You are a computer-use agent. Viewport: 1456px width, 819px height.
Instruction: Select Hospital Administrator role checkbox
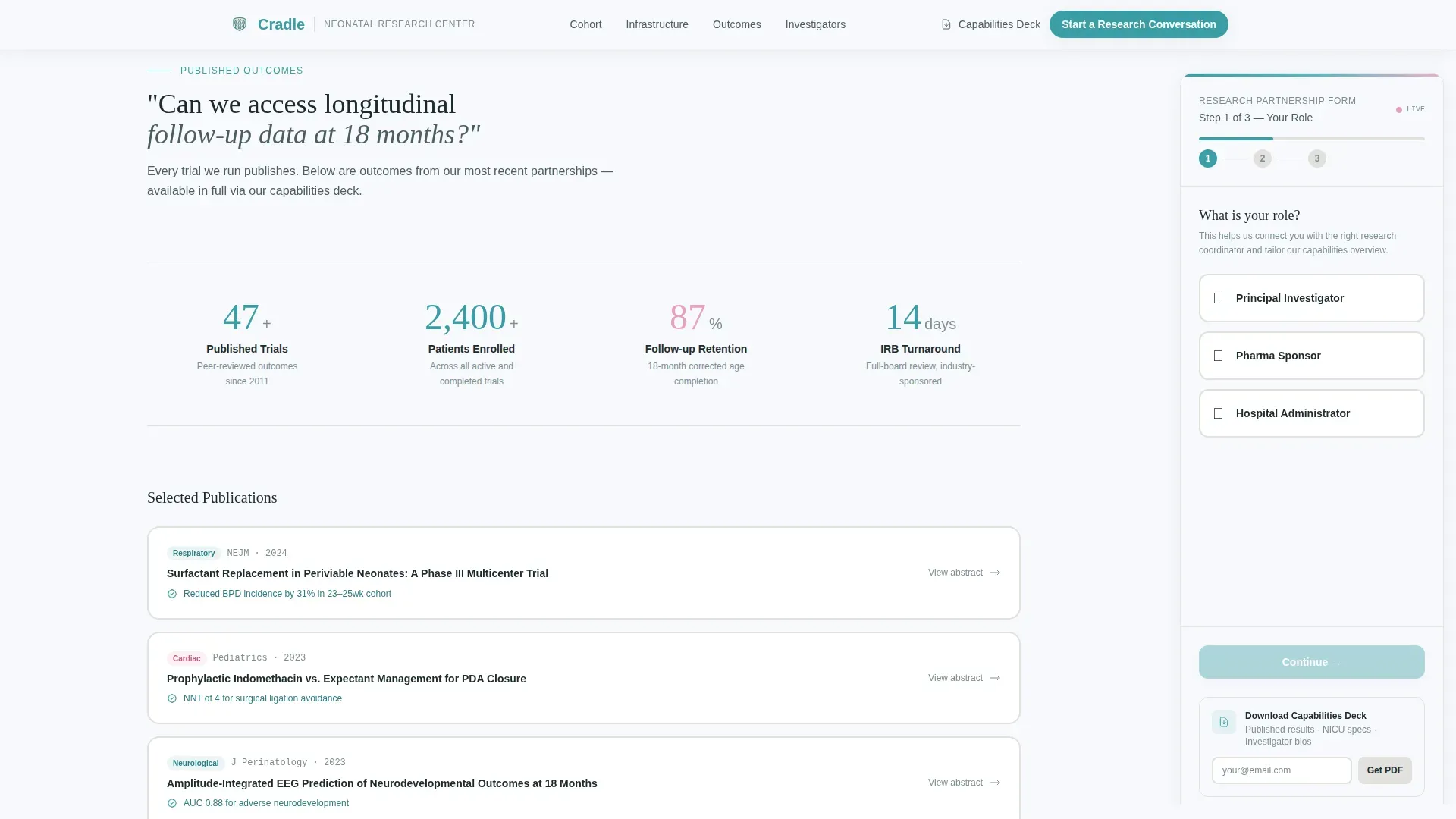pyautogui.click(x=1219, y=413)
